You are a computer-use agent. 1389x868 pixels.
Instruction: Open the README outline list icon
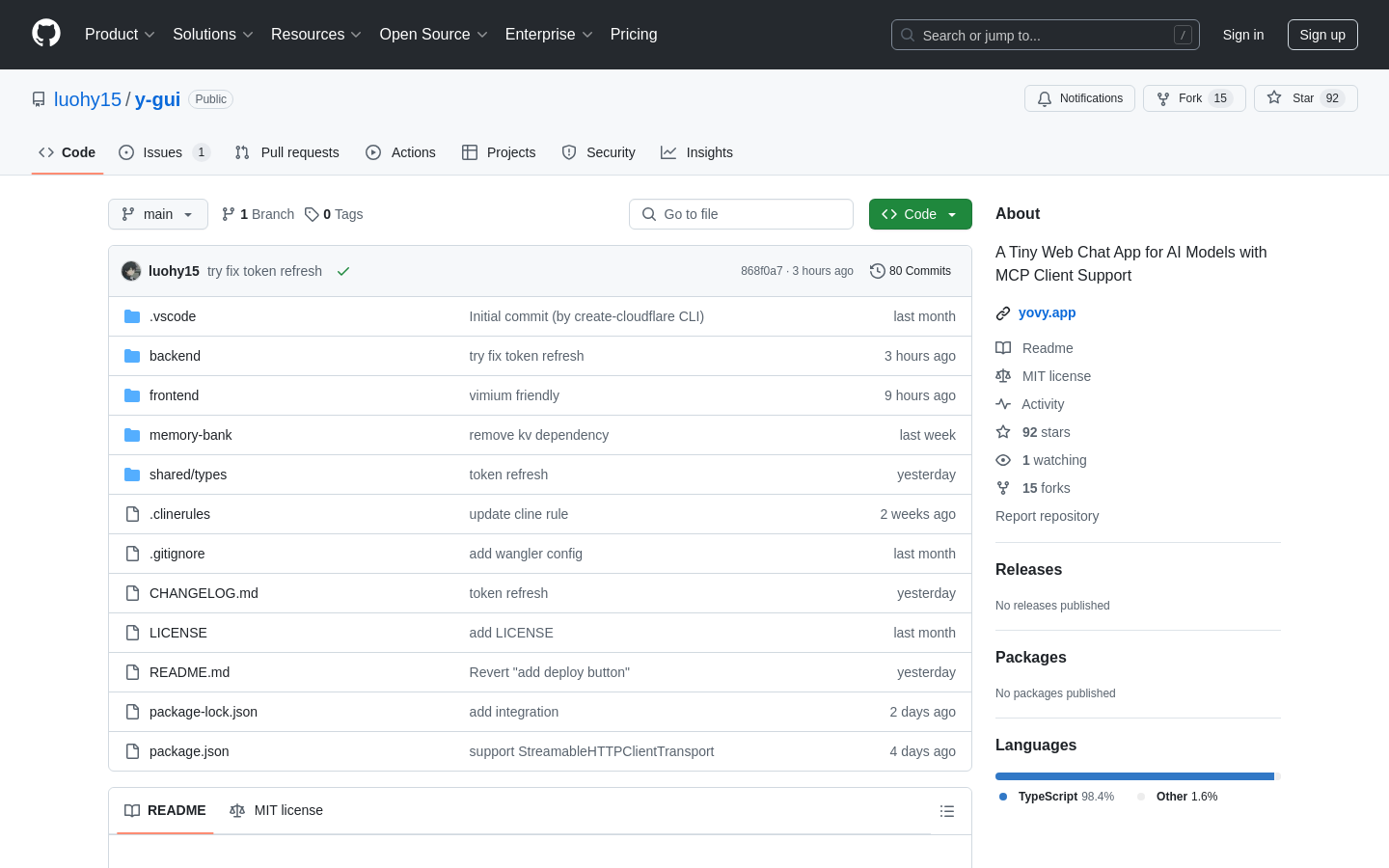947,811
